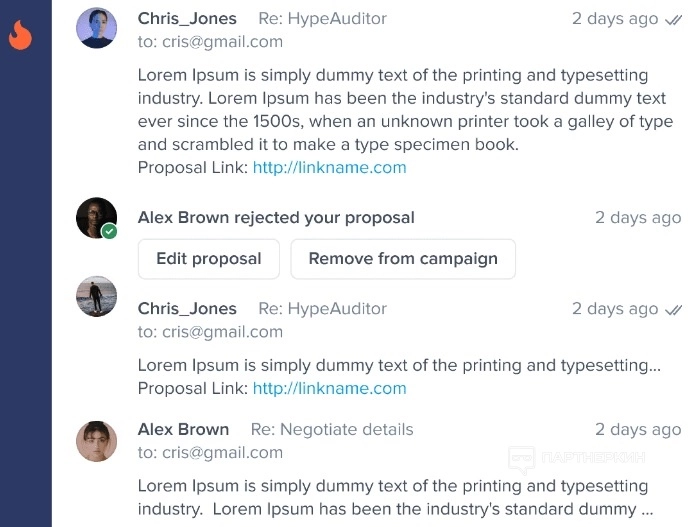Click the flame logo icon in sidebar
The width and height of the screenshot is (696, 527).
[20, 36]
